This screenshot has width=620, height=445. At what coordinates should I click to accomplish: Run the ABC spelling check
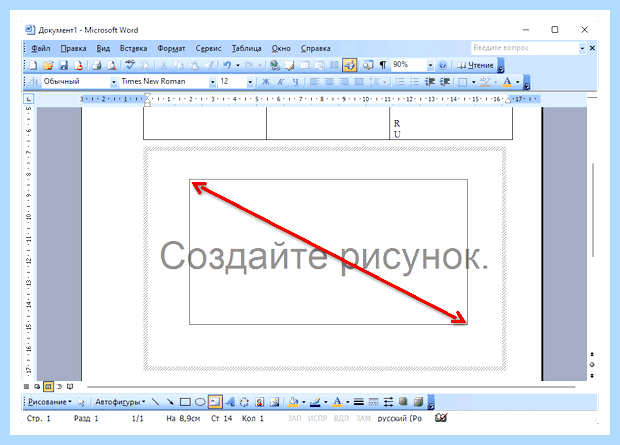(x=130, y=65)
